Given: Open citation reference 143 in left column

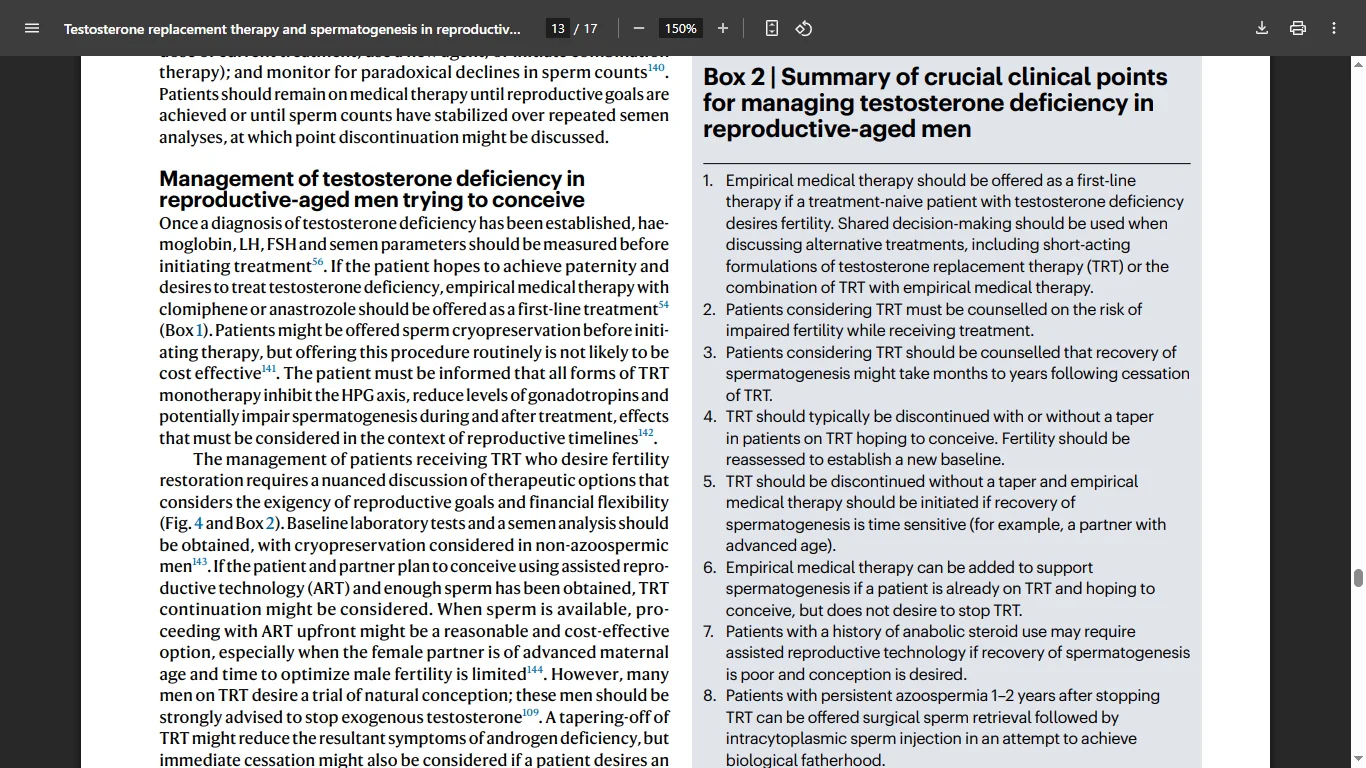Looking at the screenshot, I should [x=200, y=562].
